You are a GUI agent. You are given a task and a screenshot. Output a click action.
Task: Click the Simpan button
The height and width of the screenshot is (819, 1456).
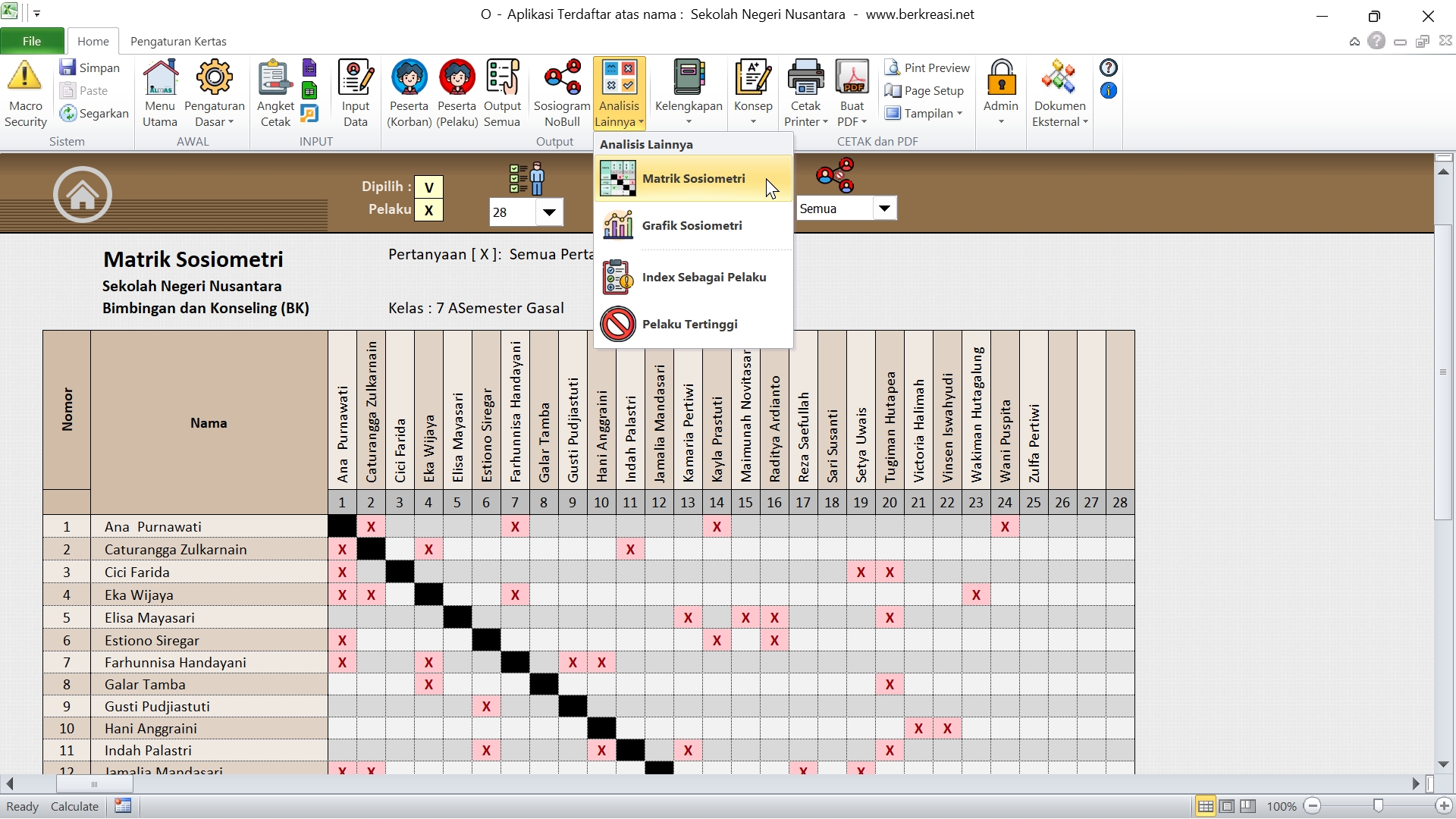(90, 67)
